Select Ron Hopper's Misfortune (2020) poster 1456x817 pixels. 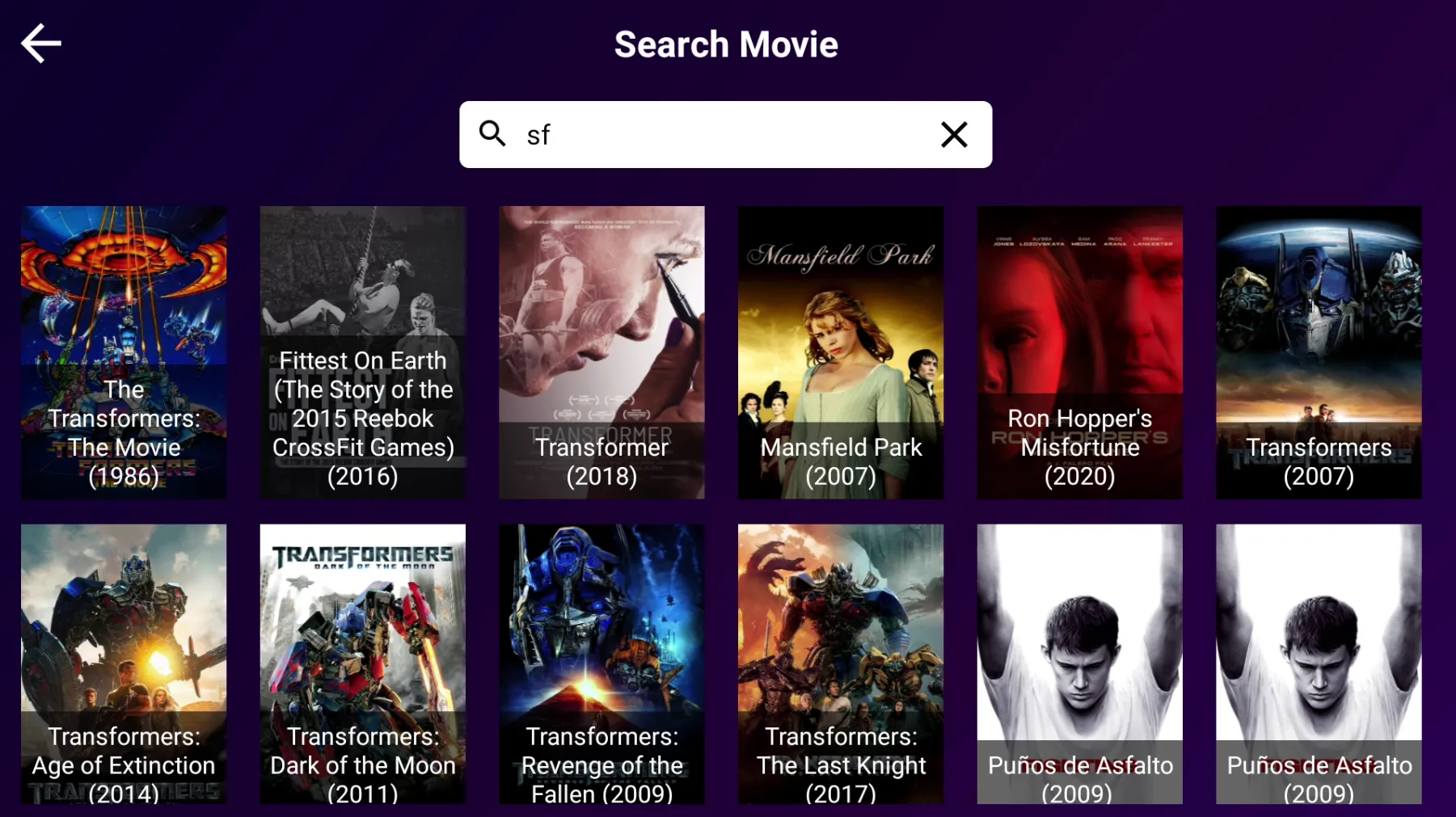coord(1080,352)
